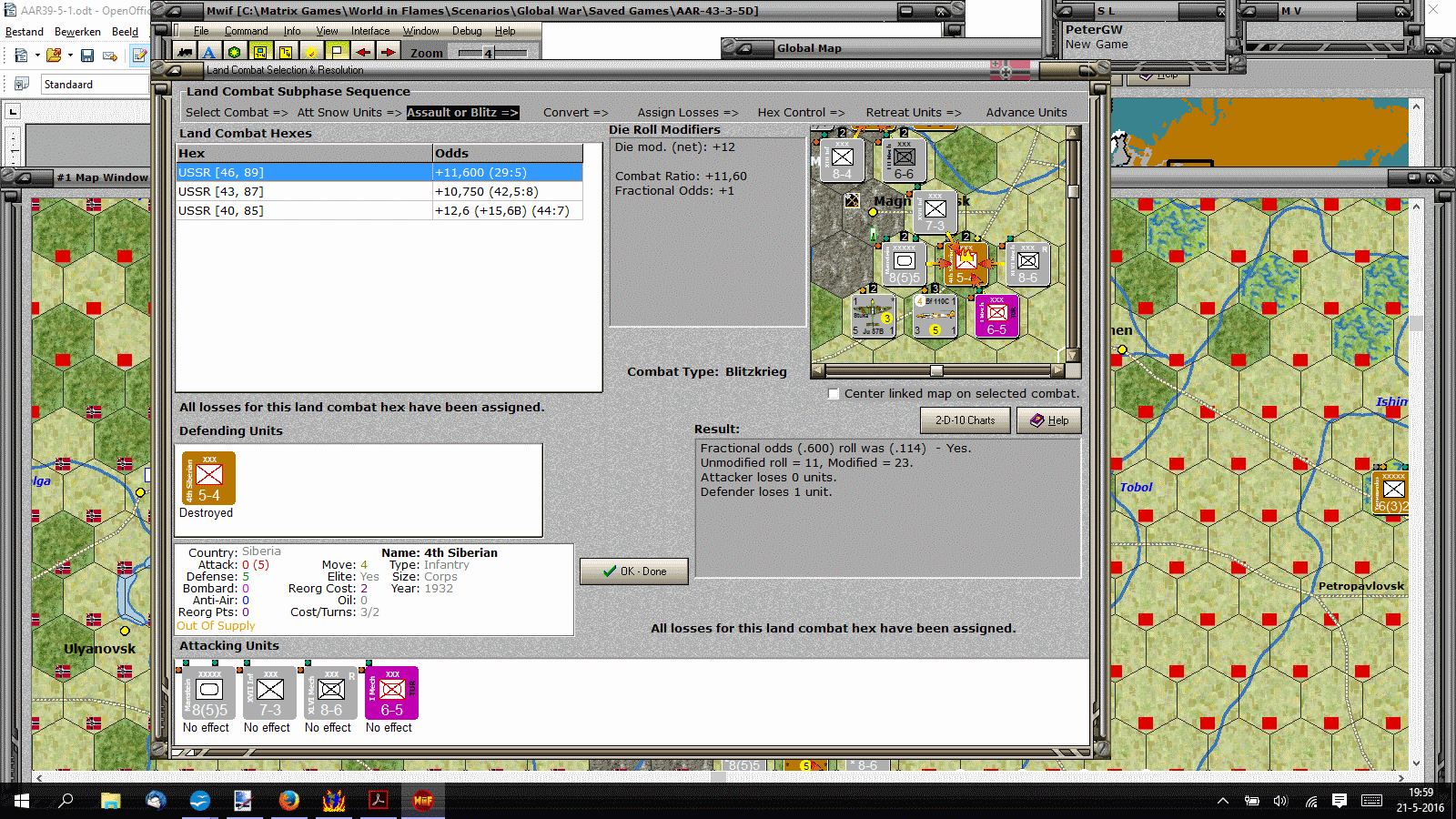Click the Hex column header
The height and width of the screenshot is (819, 1456).
coord(304,153)
